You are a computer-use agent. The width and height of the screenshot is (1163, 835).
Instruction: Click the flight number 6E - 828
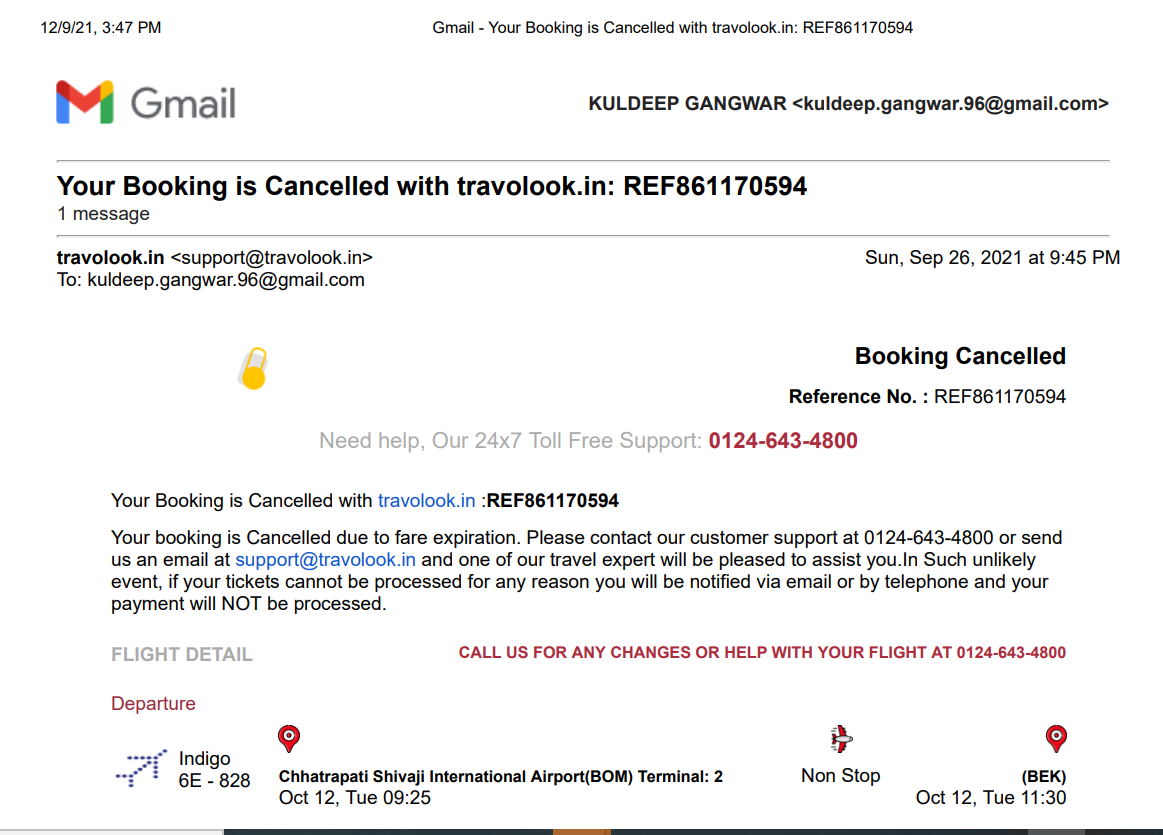214,780
